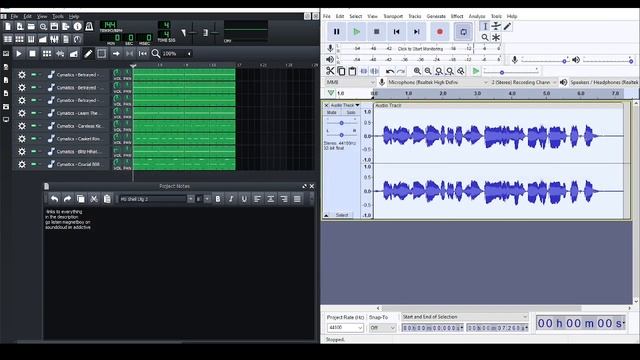Click LMMS open project folder icon
This screenshot has height=360, width=640.
coord(31,27)
